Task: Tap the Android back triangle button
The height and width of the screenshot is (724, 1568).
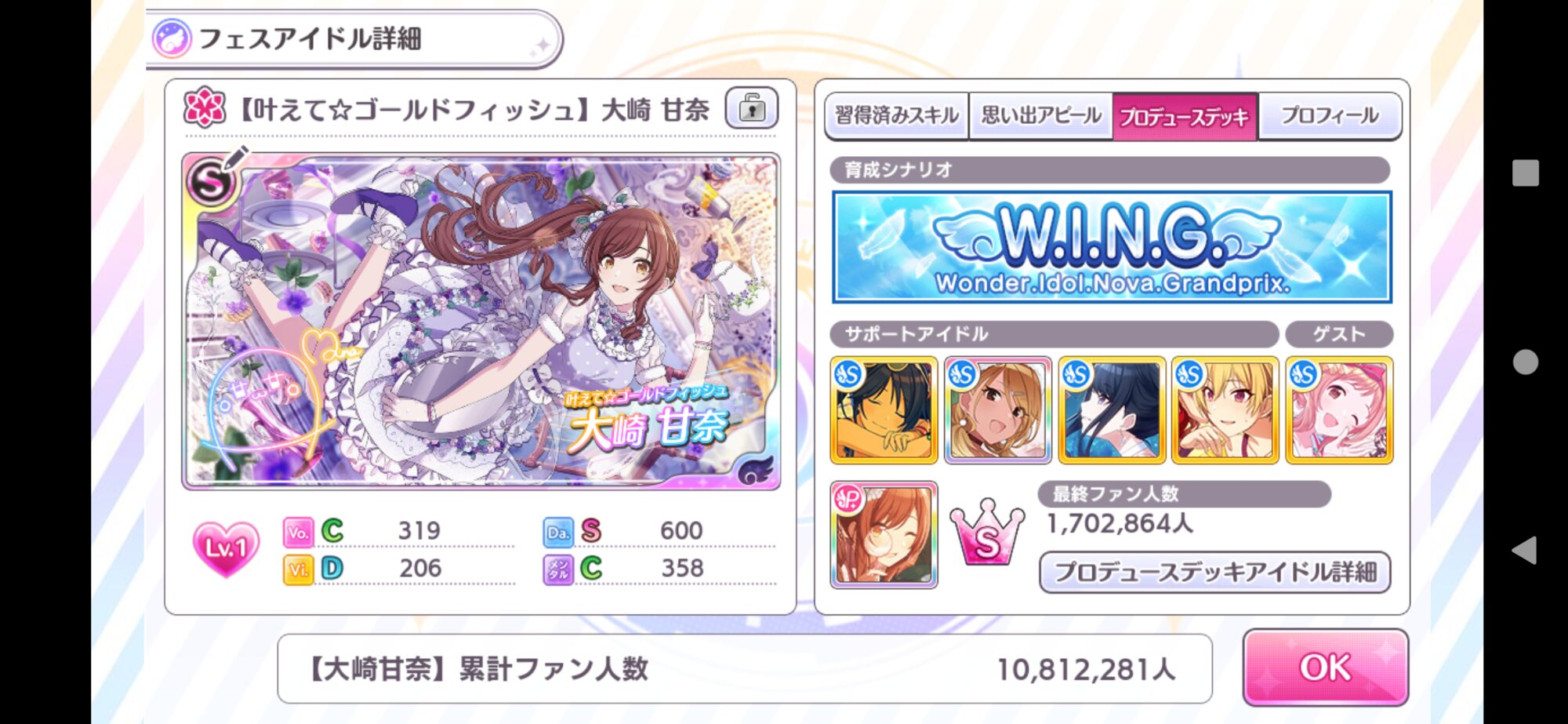Action: (1525, 550)
